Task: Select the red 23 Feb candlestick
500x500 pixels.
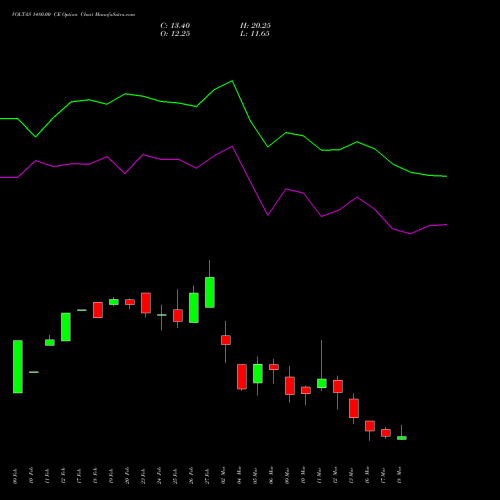Action: pos(146,303)
